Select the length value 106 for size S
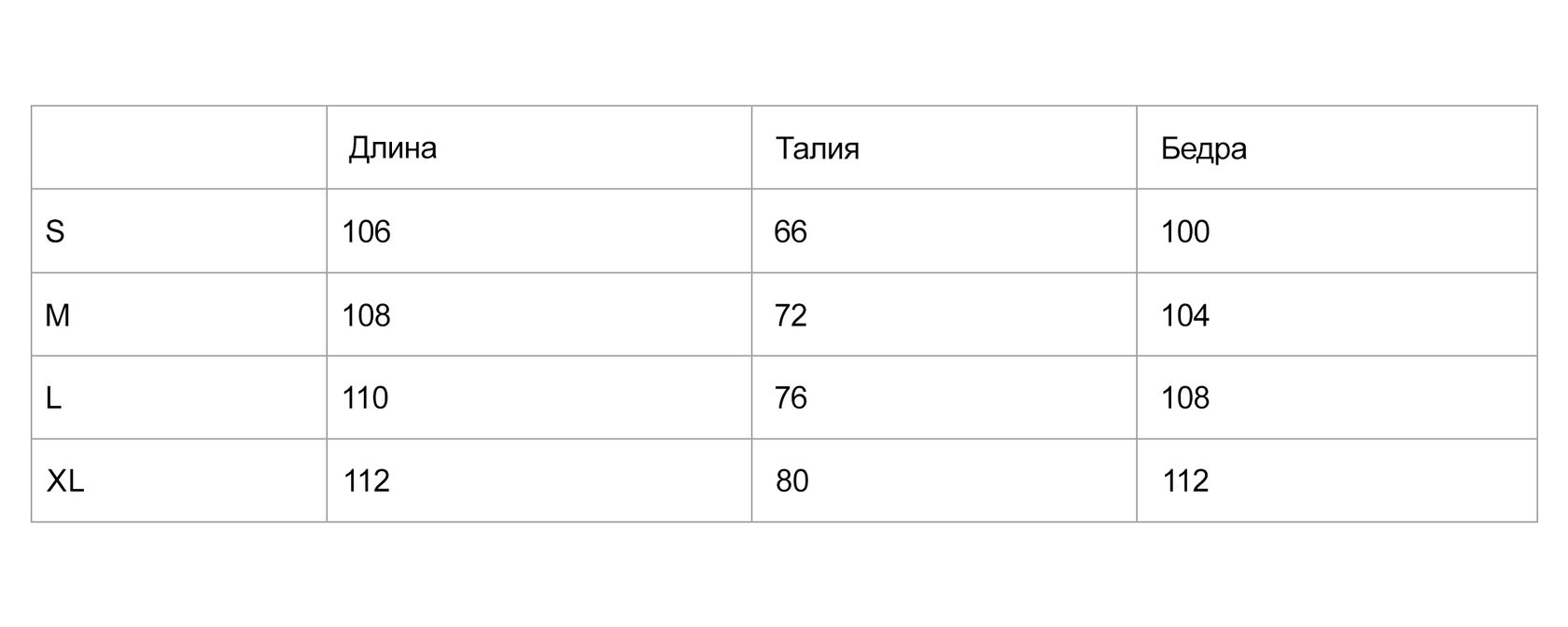1568x627 pixels. [x=366, y=231]
